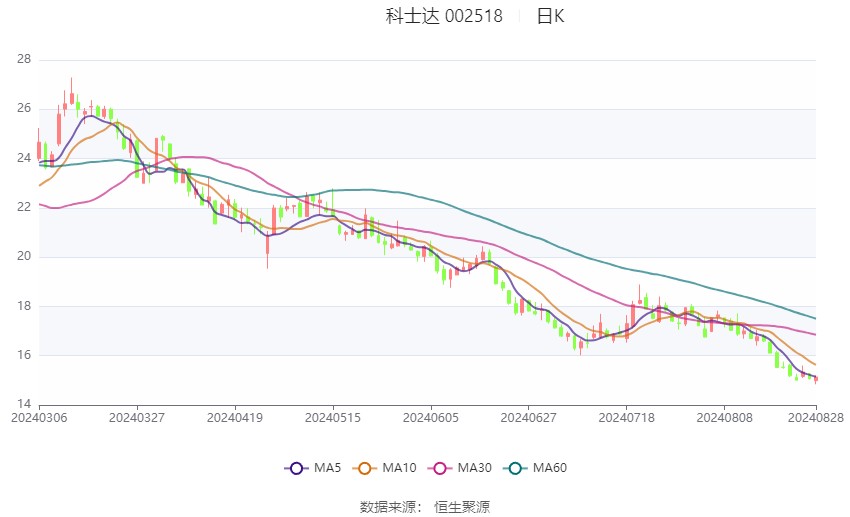Click the 14 price axis label
This screenshot has height=517, width=850.
(24, 404)
